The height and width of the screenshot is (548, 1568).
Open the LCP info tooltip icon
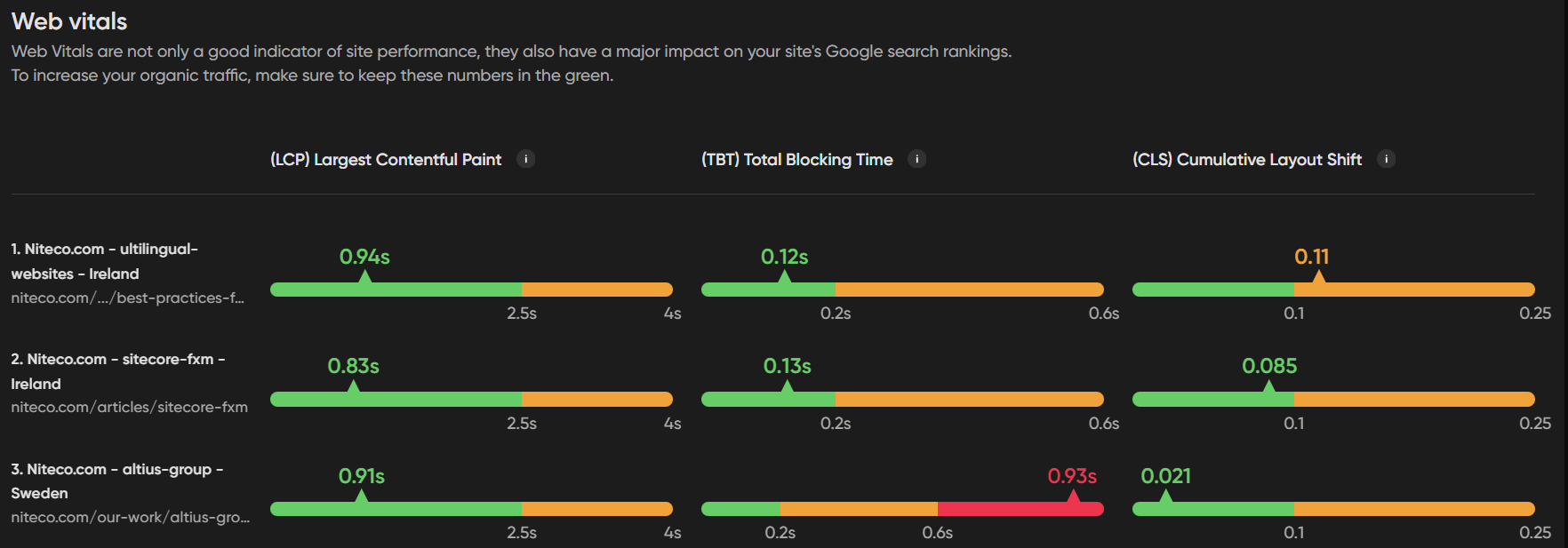click(525, 159)
